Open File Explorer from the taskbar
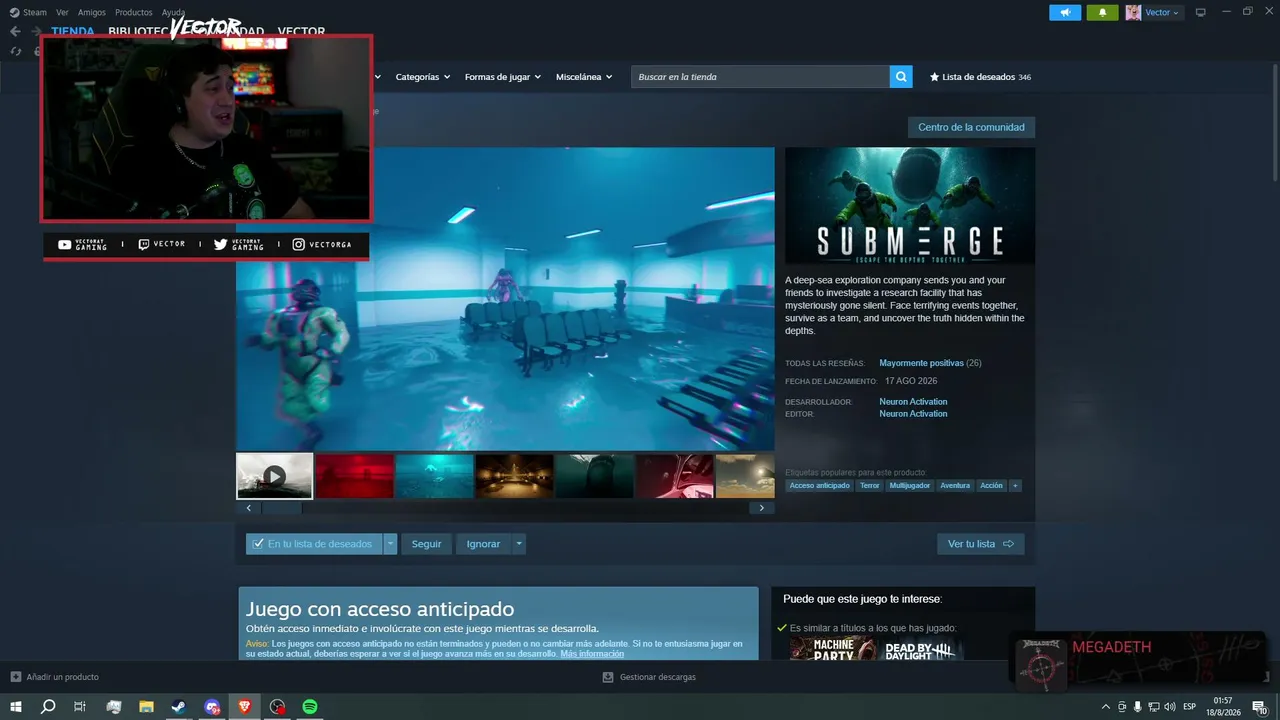The height and width of the screenshot is (720, 1280). click(x=146, y=707)
